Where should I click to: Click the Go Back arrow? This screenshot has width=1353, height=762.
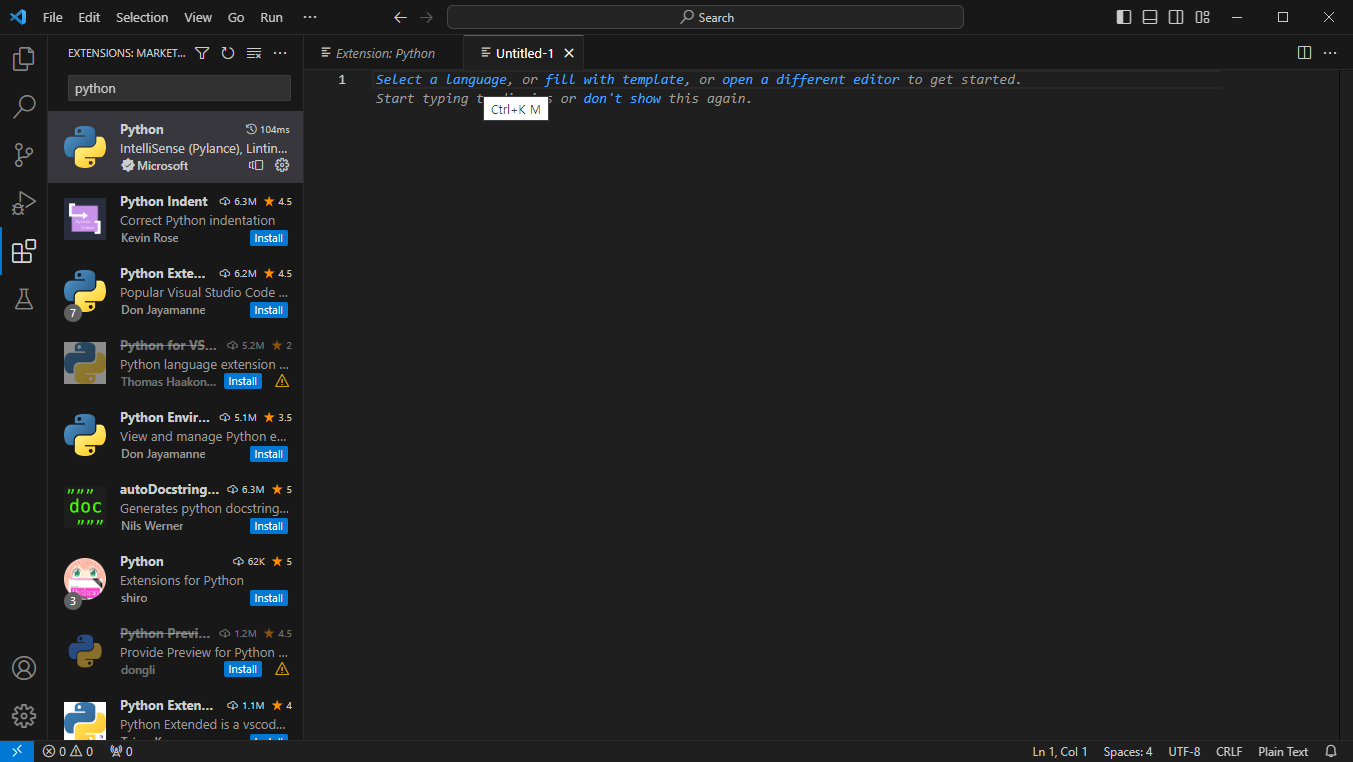(400, 17)
